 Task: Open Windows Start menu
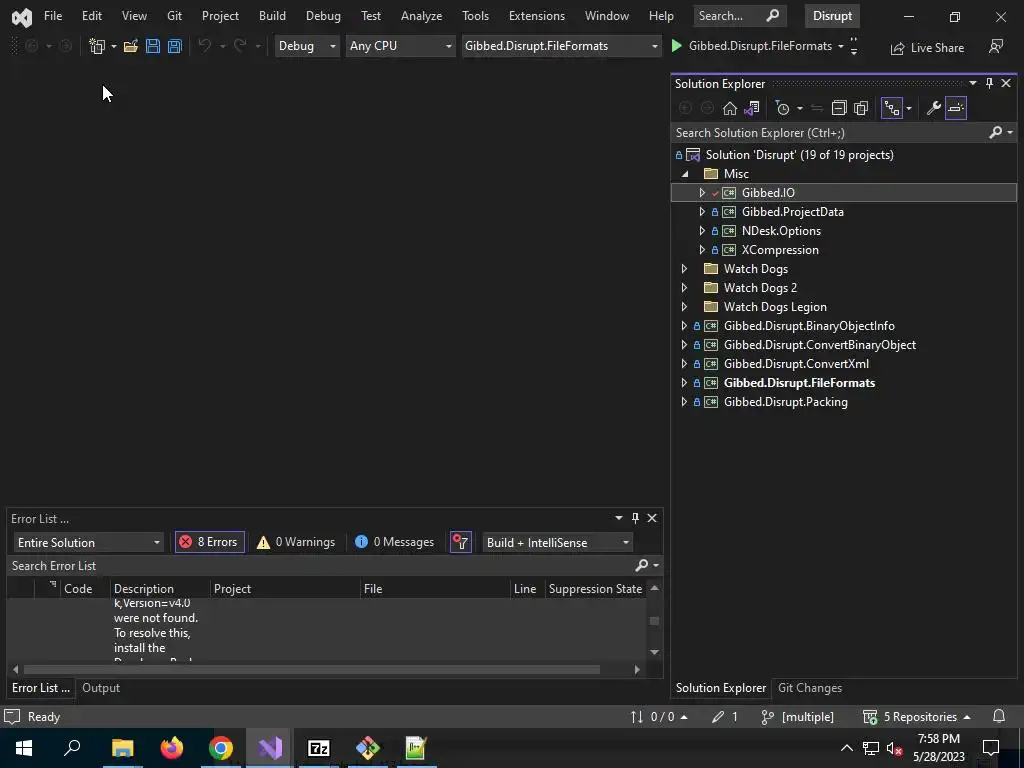point(24,748)
